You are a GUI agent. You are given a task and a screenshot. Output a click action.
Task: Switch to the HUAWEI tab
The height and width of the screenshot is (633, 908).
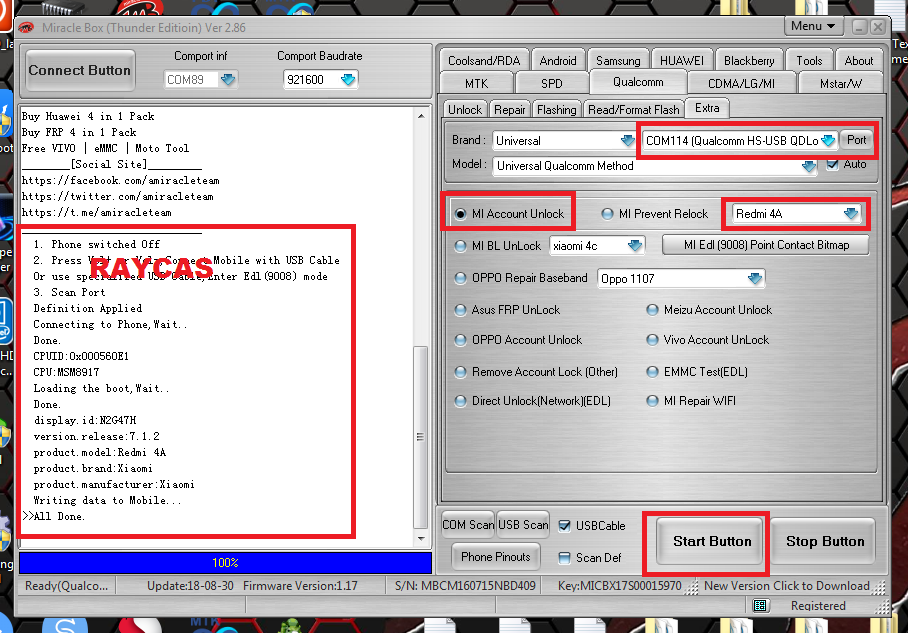682,61
